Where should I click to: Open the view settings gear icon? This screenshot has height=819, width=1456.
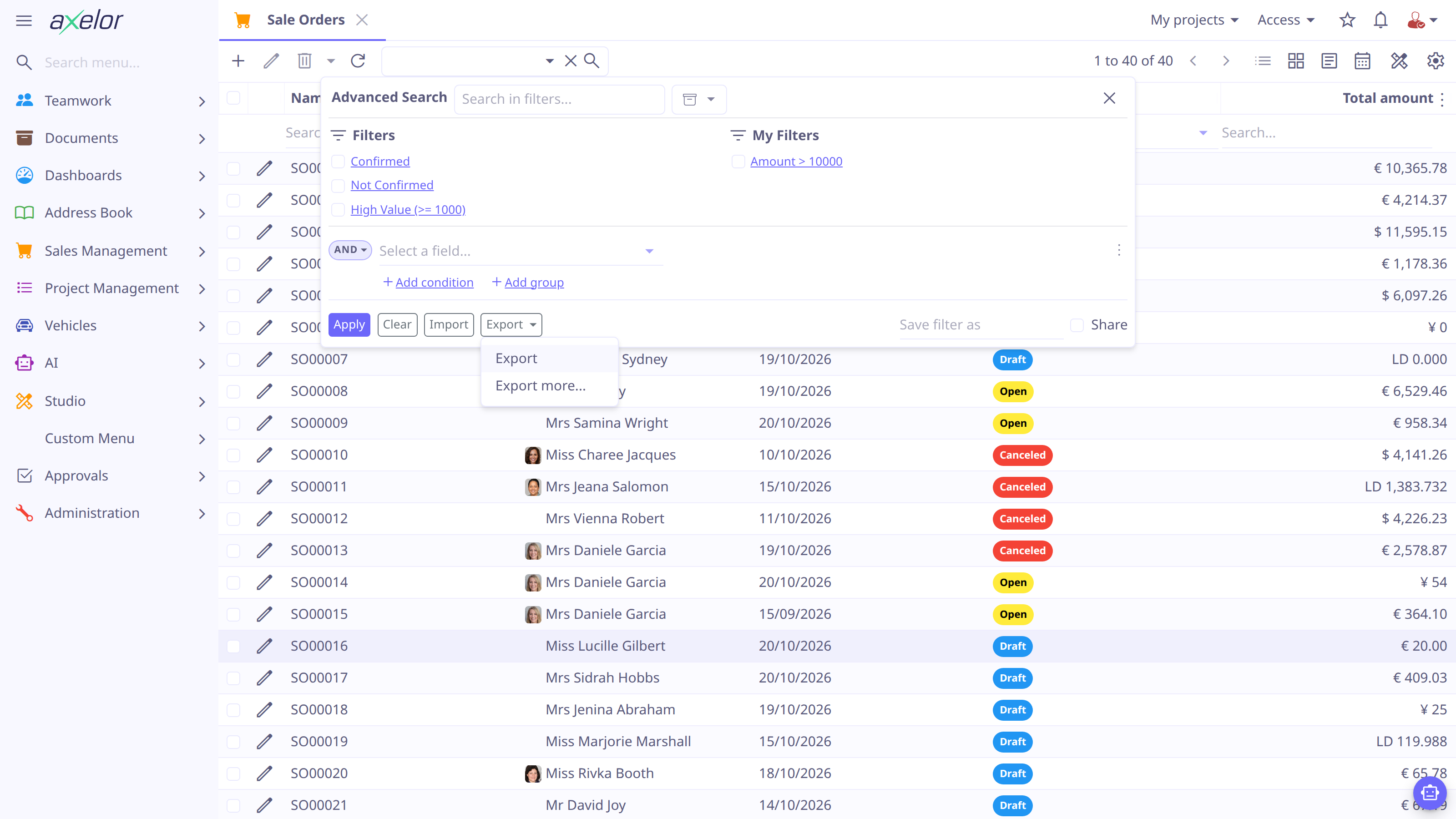pos(1436,61)
